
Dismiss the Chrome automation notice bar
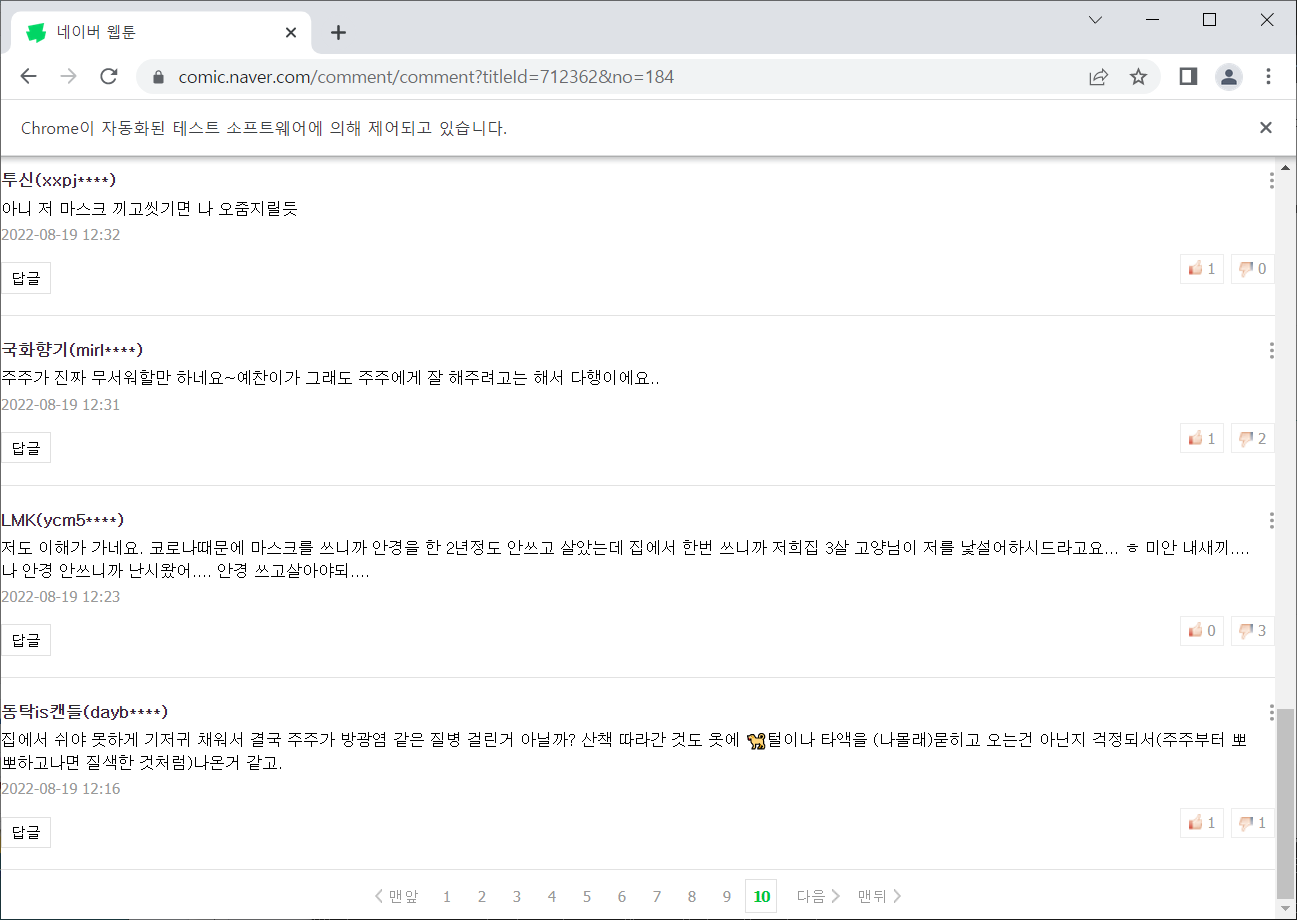[1266, 128]
